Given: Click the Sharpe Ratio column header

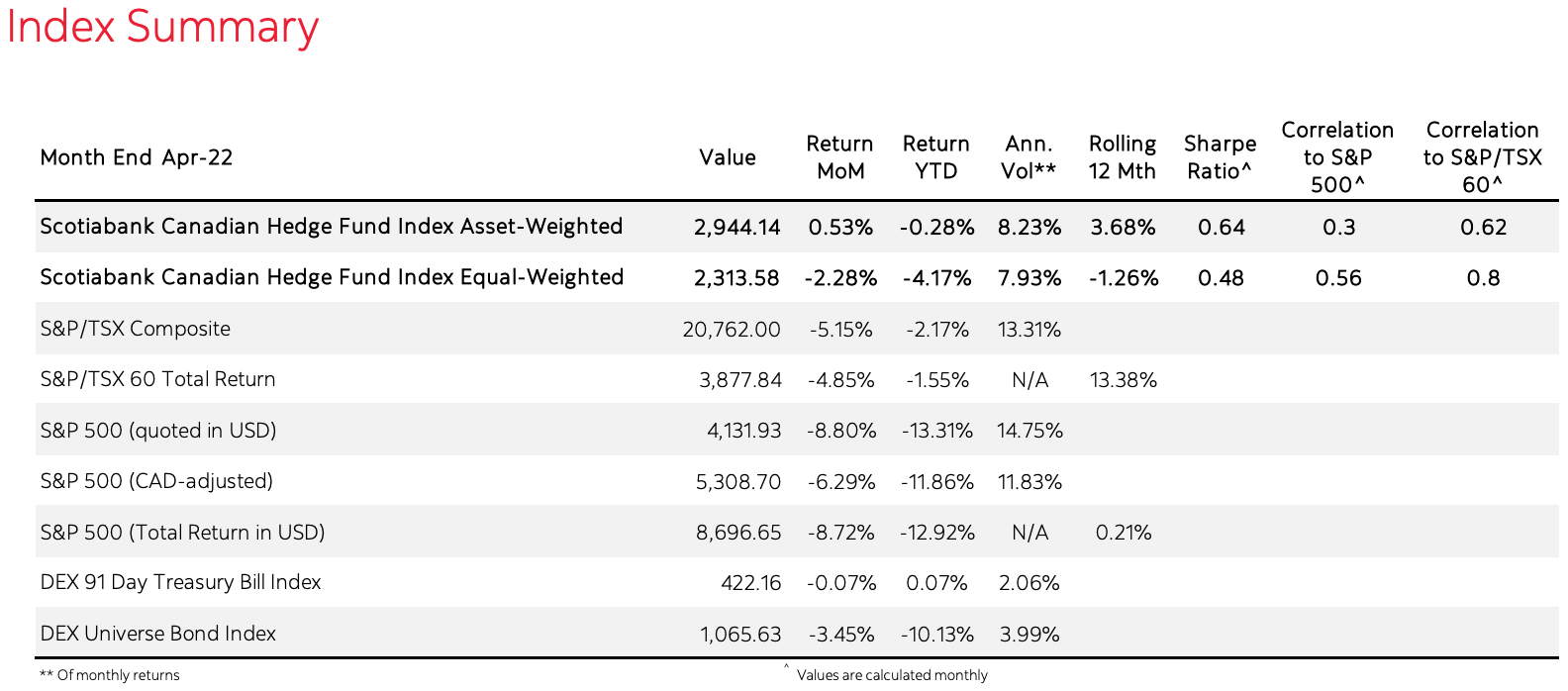Looking at the screenshot, I should click(x=1220, y=157).
